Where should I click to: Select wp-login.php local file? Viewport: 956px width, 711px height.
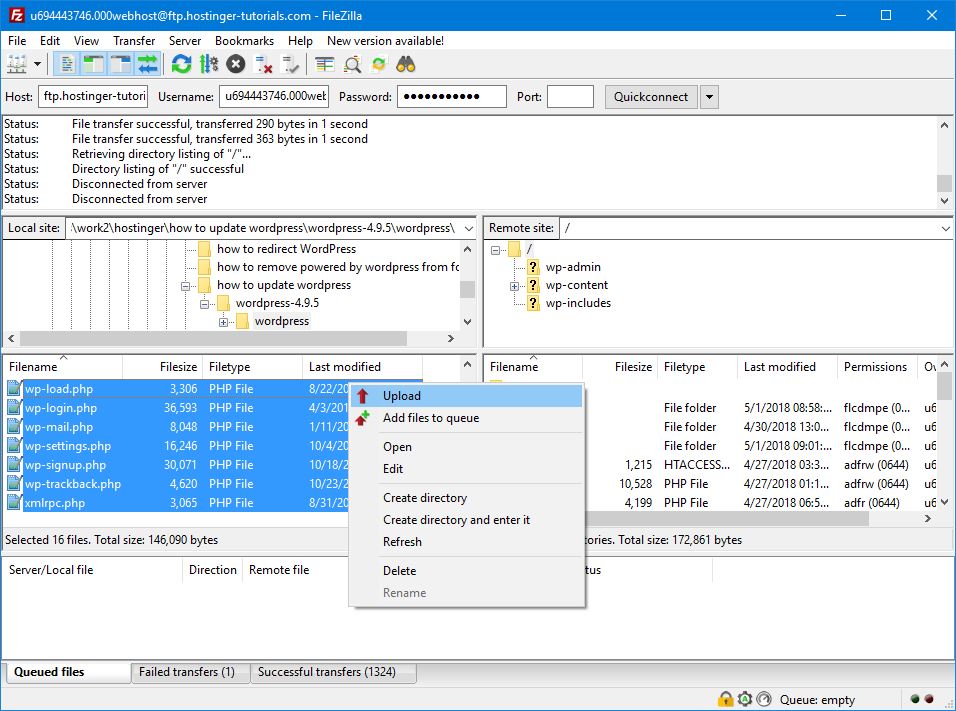[x=60, y=408]
